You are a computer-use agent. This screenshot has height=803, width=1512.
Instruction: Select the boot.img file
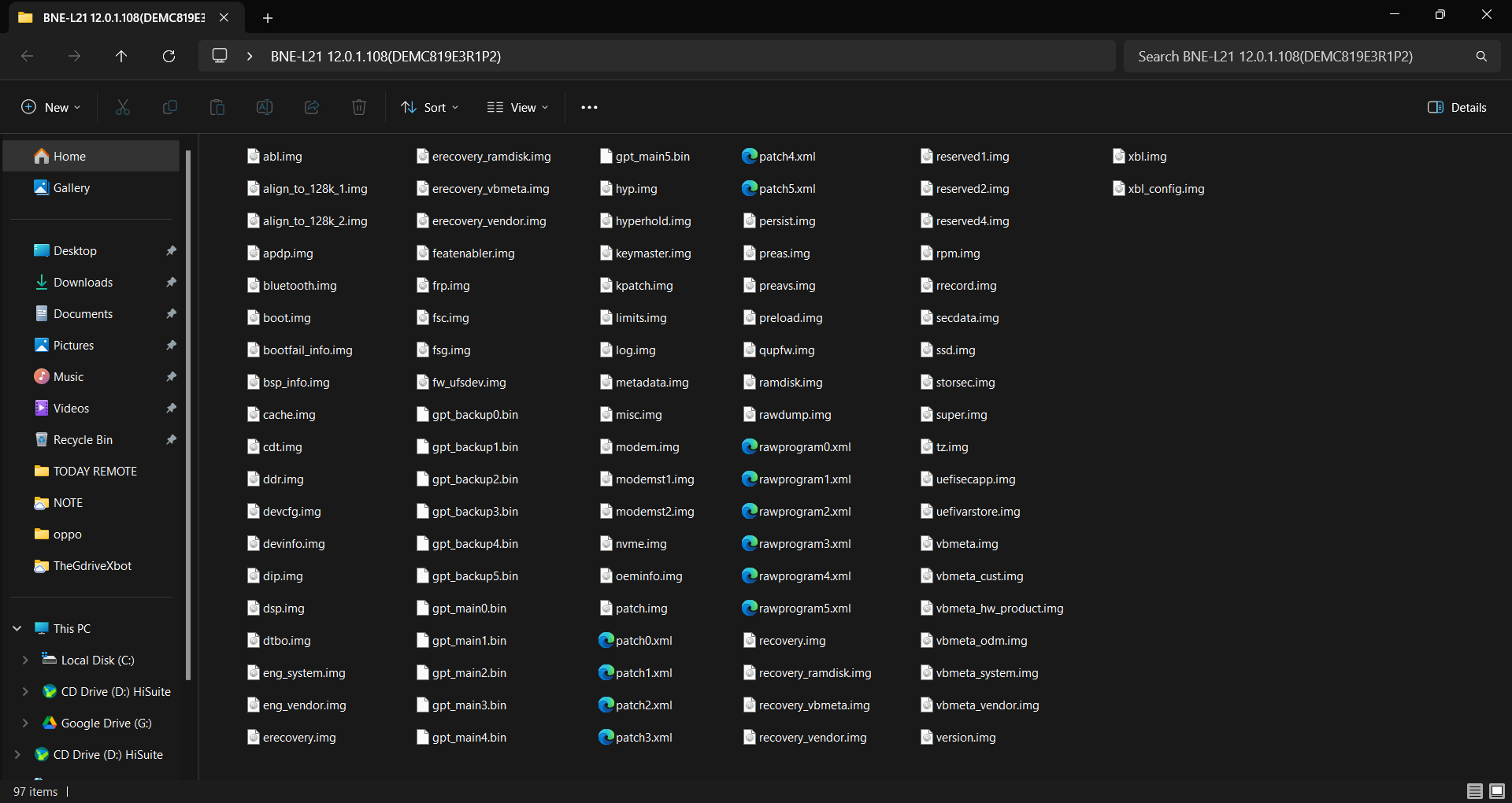(280, 317)
